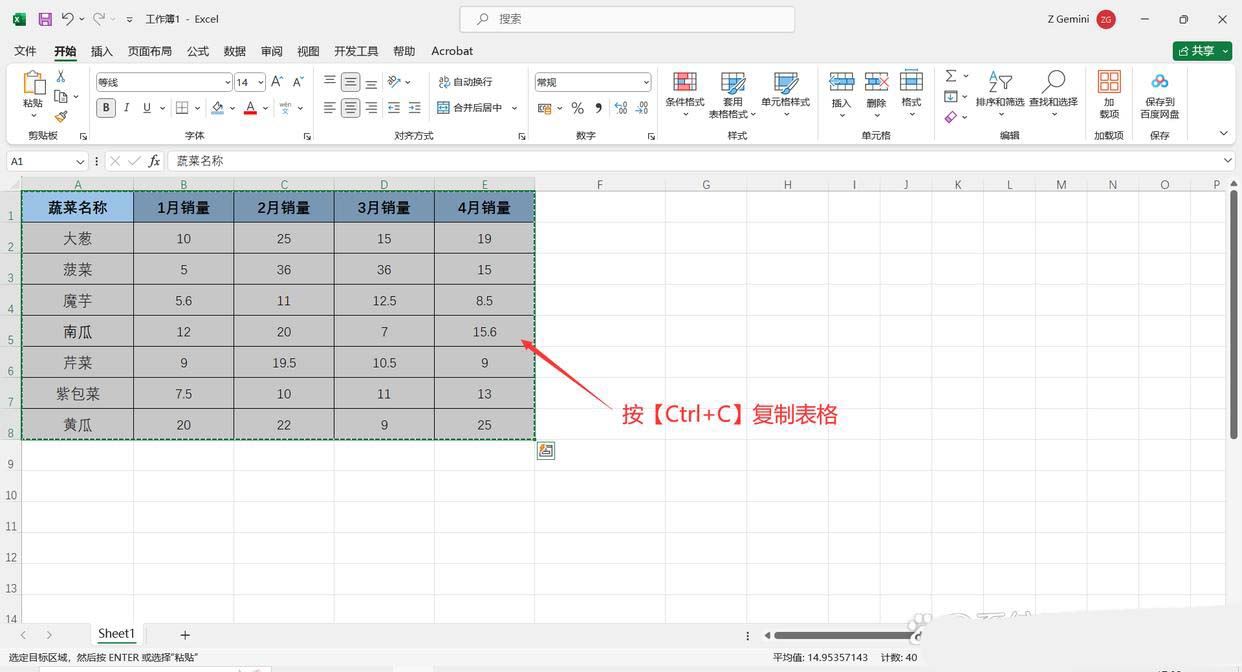The image size is (1242, 672).
Task: Click the align left icon
Action: pyautogui.click(x=329, y=108)
